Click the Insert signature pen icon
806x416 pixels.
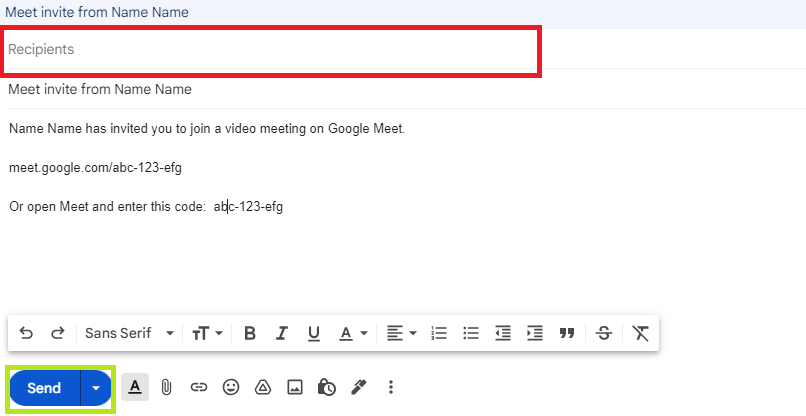[x=359, y=387]
